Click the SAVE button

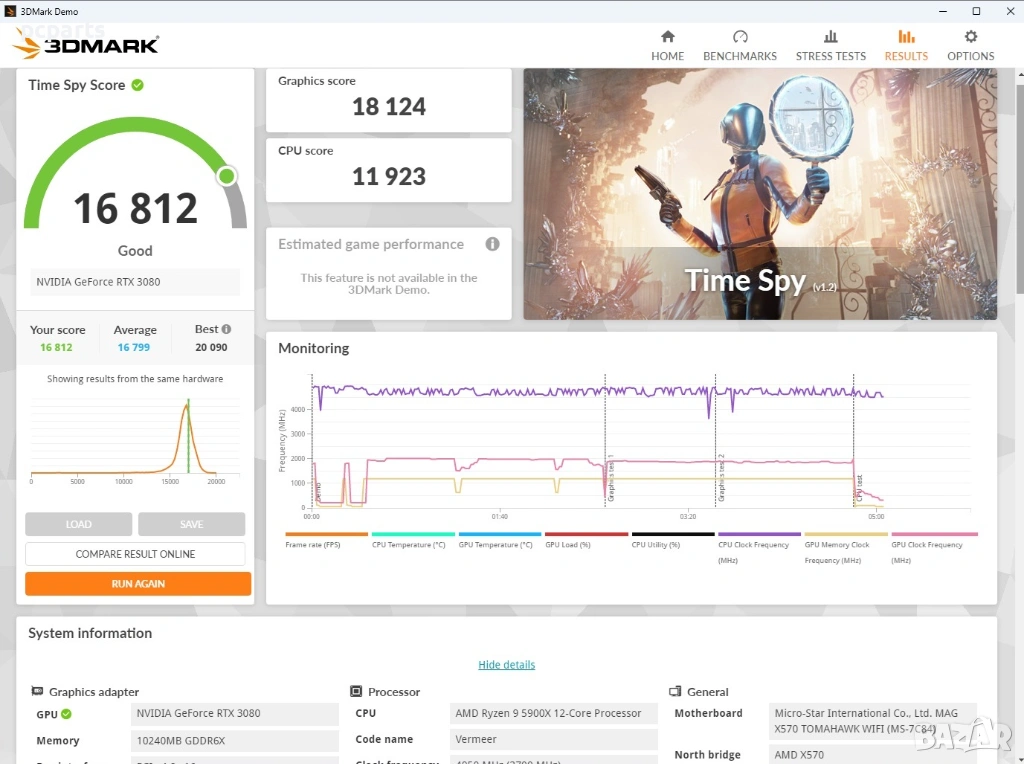(191, 524)
